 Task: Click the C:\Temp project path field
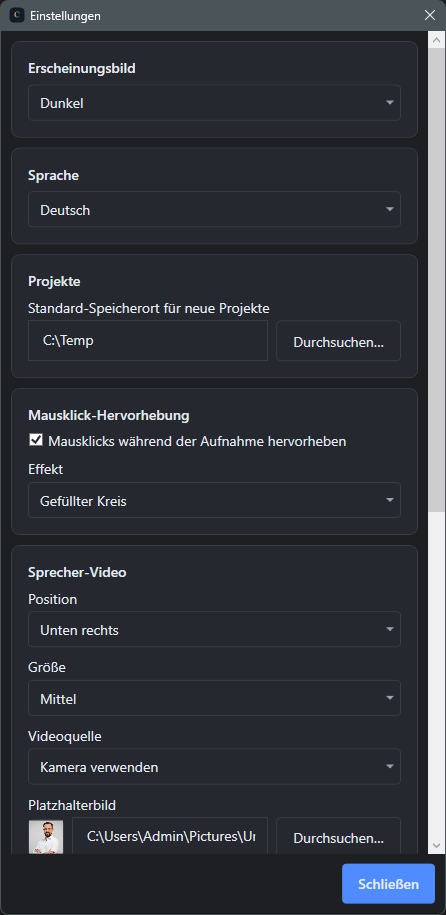pyautogui.click(x=148, y=341)
